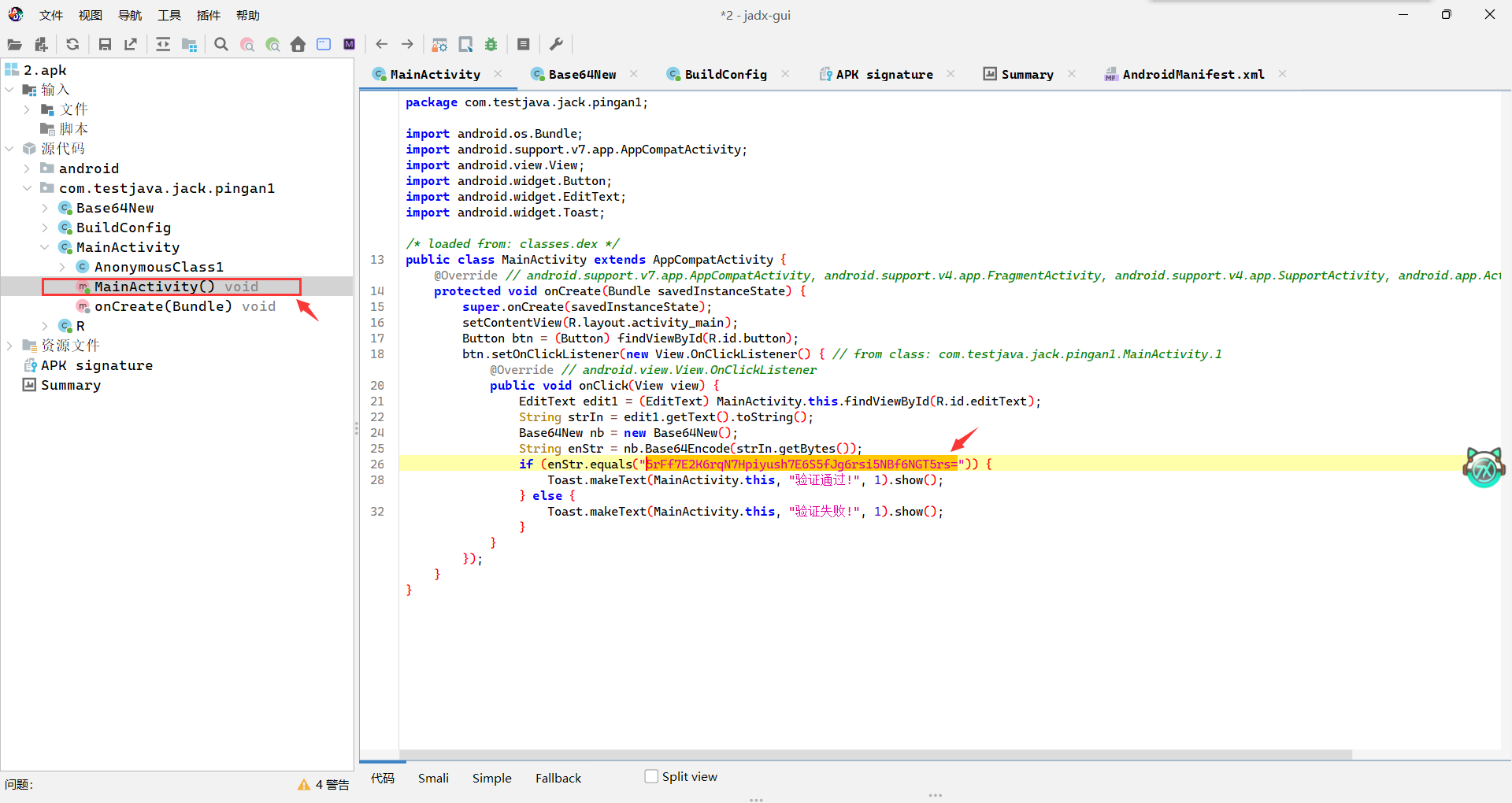Image resolution: width=1512 pixels, height=803 pixels.
Task: Expand the android package node
Action: [27, 168]
